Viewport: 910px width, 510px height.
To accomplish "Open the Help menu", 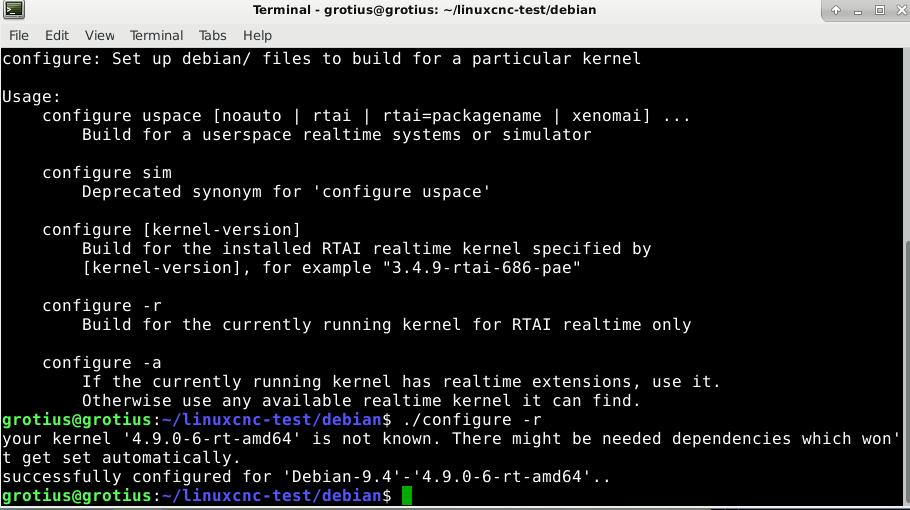I will coord(257,35).
